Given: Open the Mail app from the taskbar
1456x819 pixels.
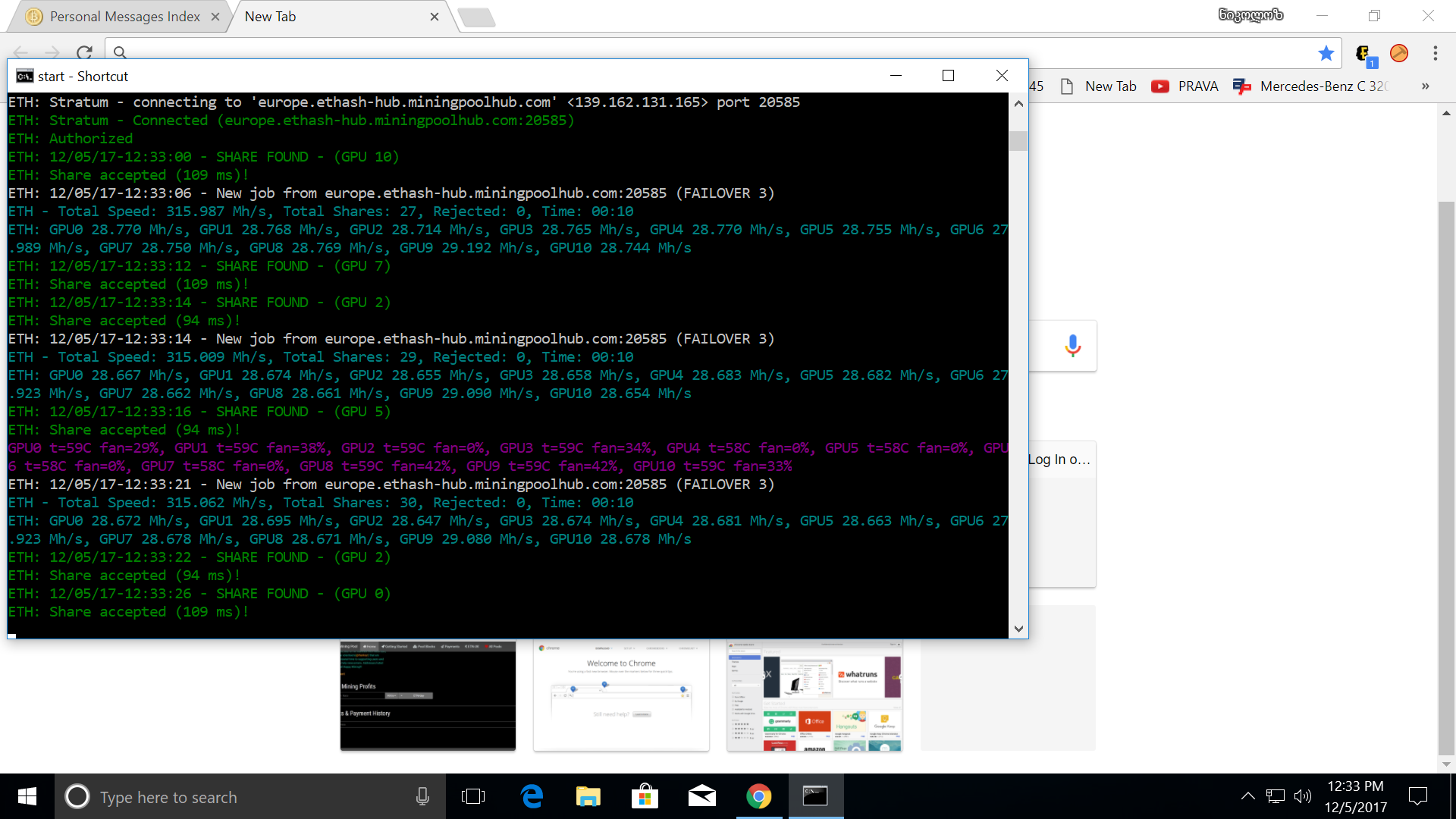Looking at the screenshot, I should pos(701,796).
